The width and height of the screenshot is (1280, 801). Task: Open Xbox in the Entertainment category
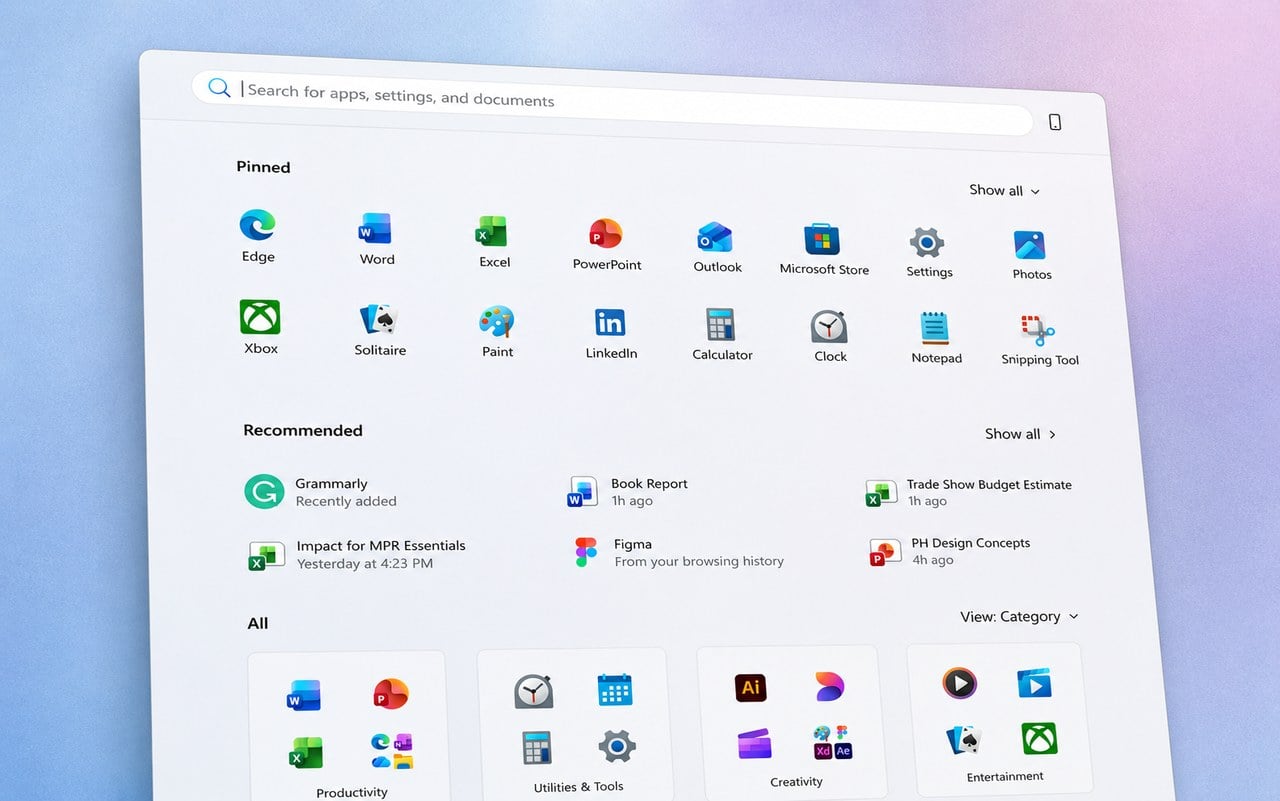tap(1040, 738)
